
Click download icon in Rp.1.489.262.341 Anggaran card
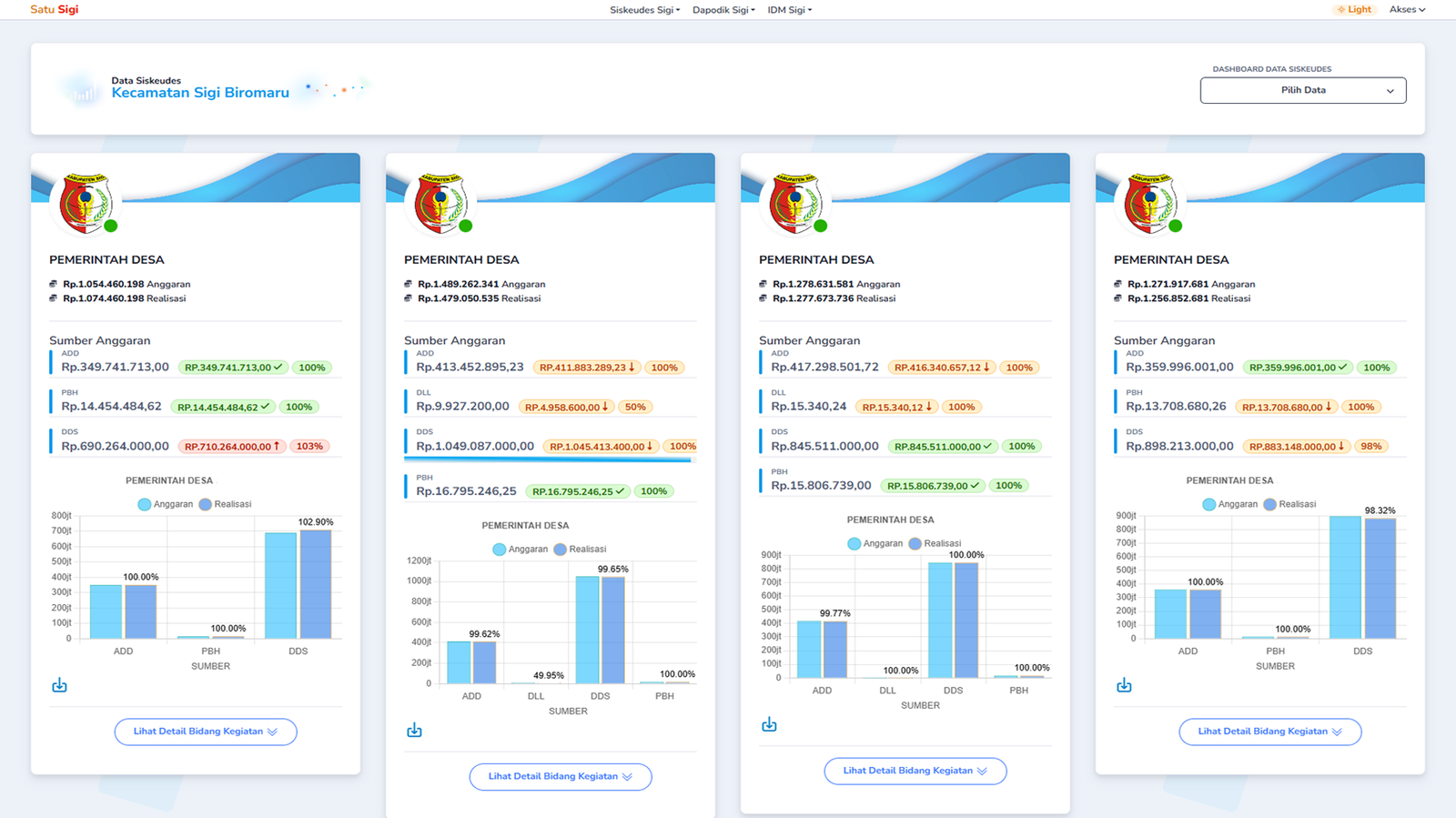[x=414, y=730]
